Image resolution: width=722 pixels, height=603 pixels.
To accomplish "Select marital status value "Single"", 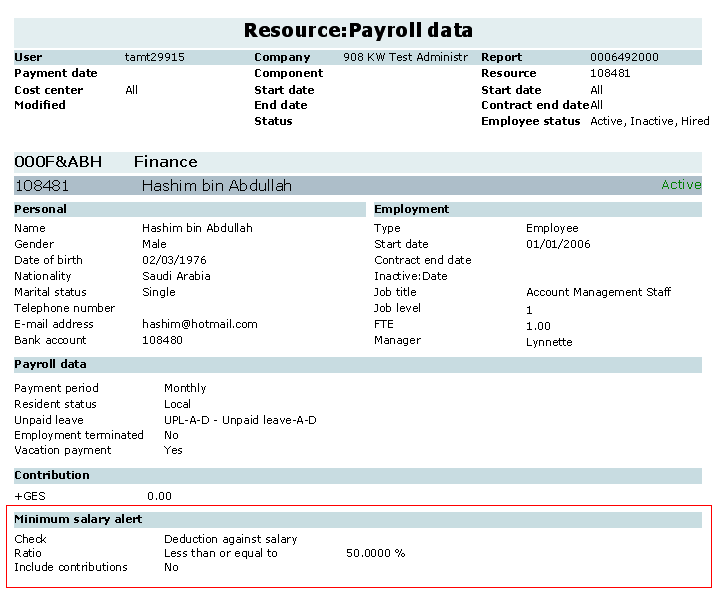I will point(159,292).
